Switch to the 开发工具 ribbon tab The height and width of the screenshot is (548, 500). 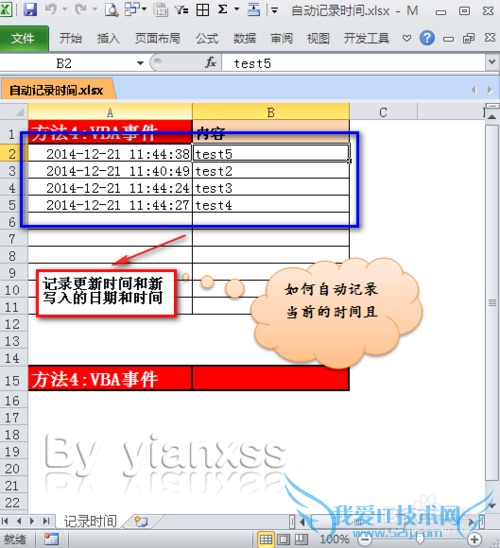coord(366,38)
